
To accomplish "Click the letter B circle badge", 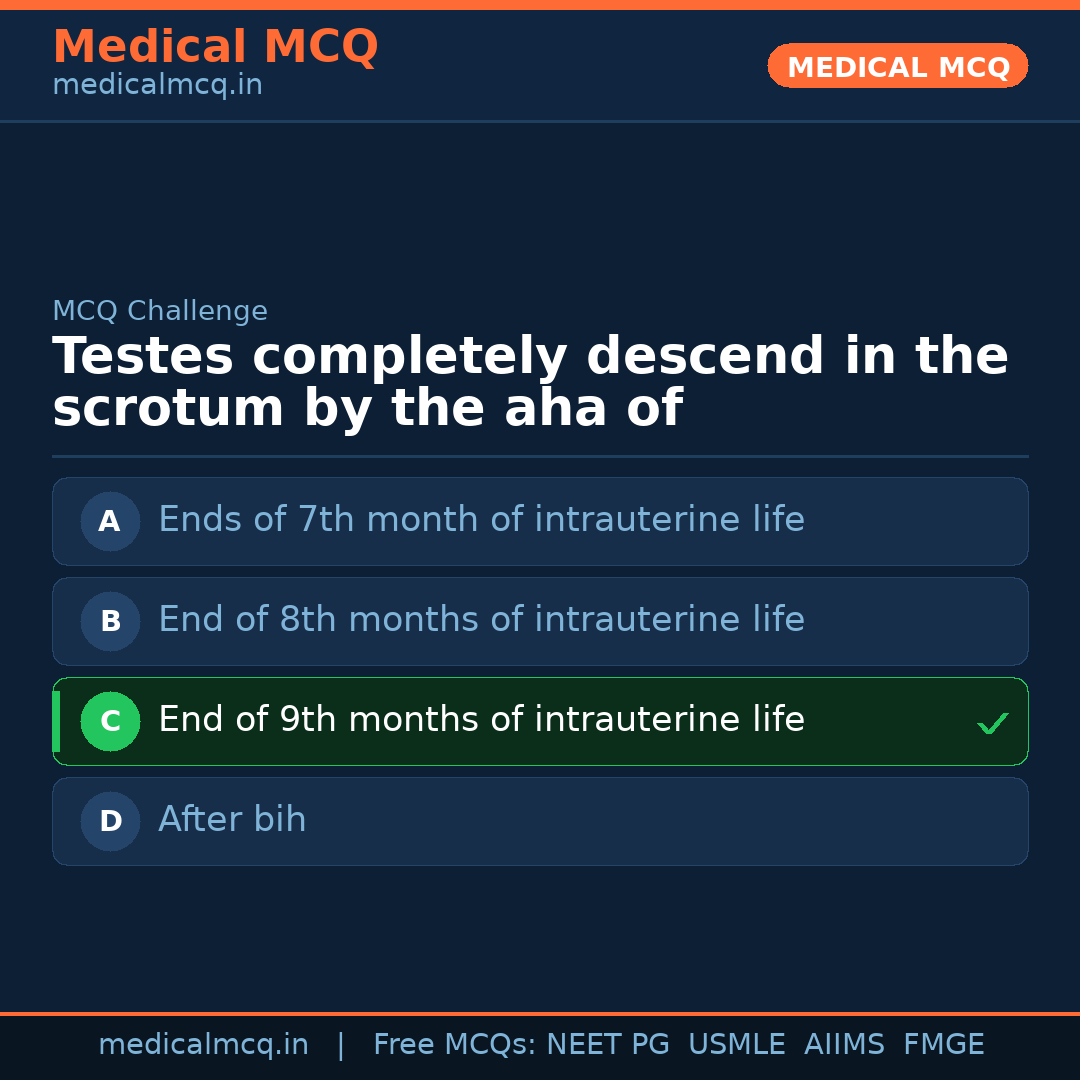I will 110,621.
